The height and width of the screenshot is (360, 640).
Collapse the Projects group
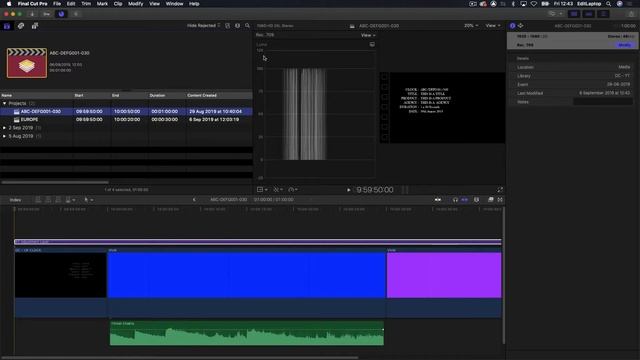[x=4, y=103]
